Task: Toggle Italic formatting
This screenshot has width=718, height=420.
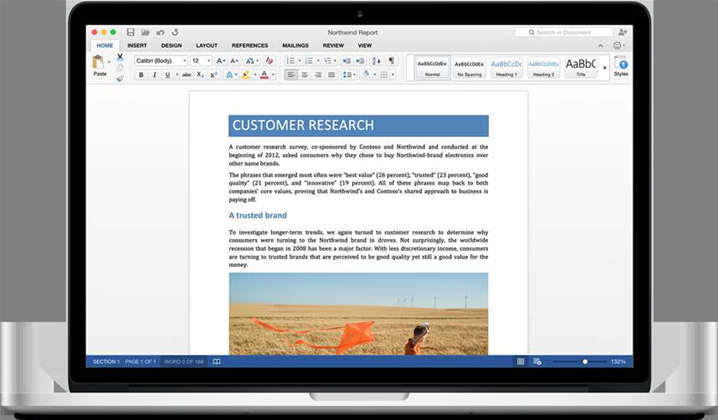Action: 154,75
